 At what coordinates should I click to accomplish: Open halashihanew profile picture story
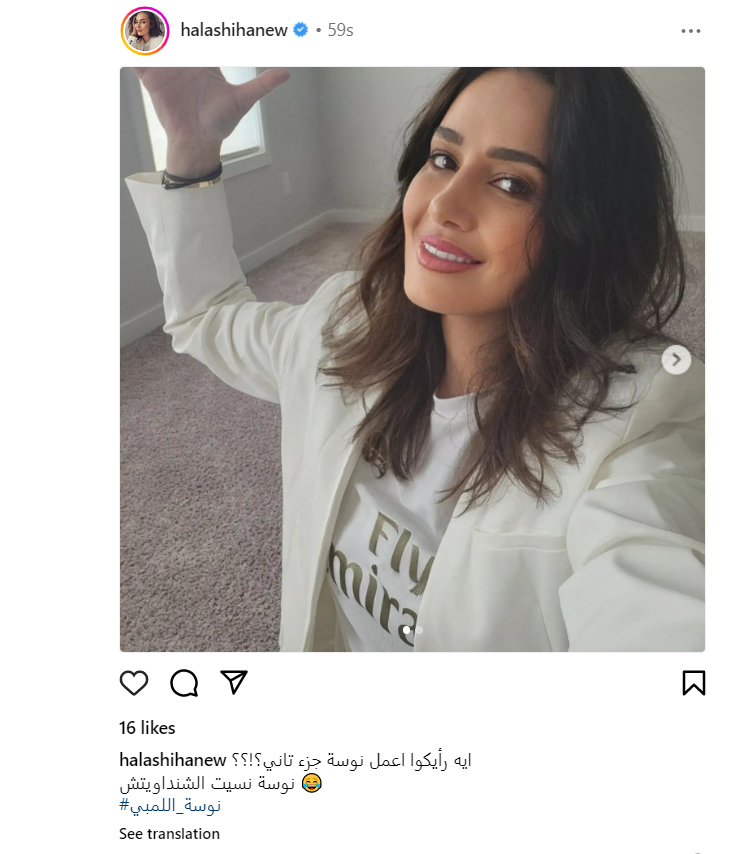click(145, 31)
